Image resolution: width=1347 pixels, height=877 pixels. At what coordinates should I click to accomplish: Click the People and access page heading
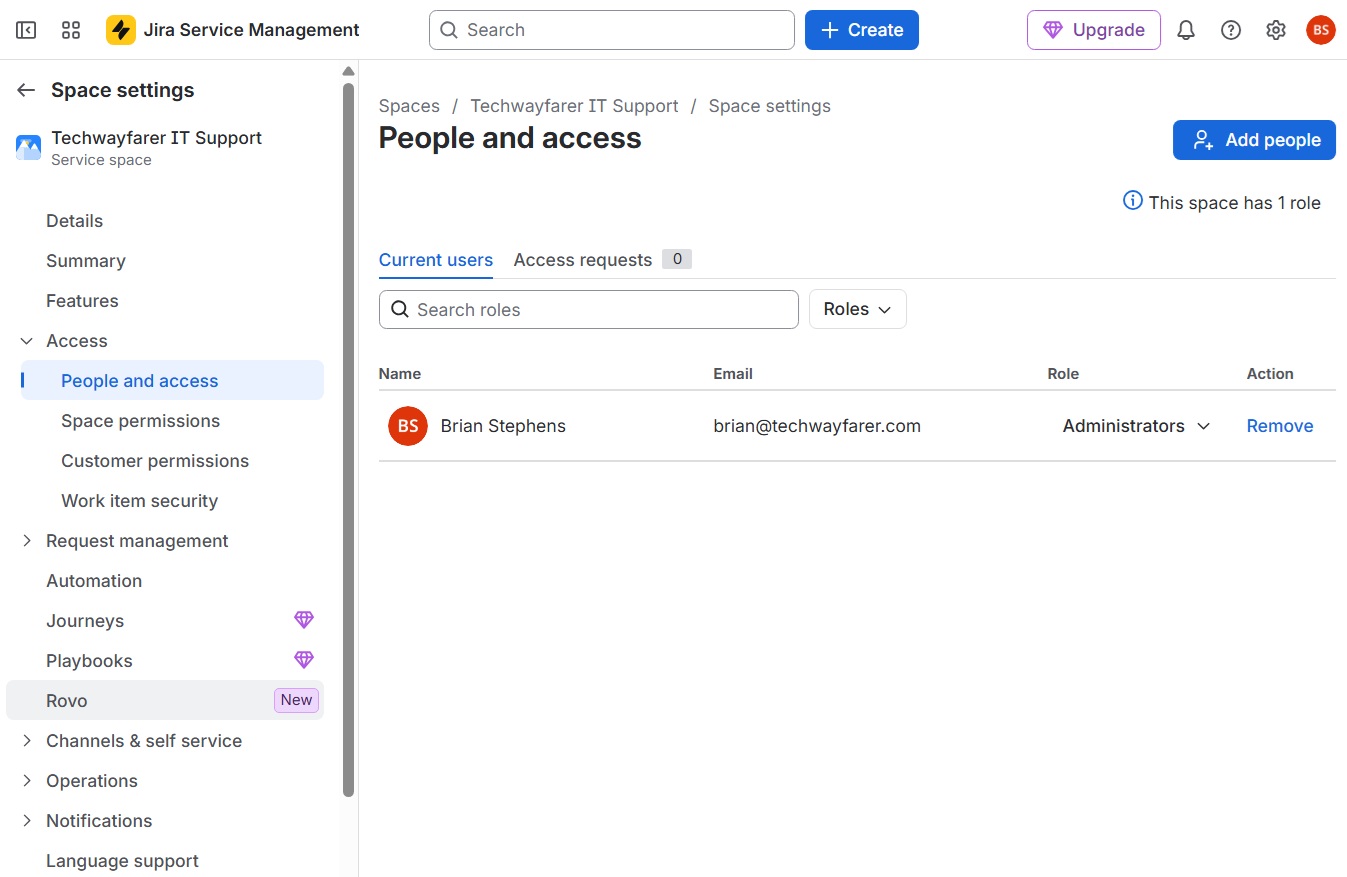pyautogui.click(x=510, y=138)
